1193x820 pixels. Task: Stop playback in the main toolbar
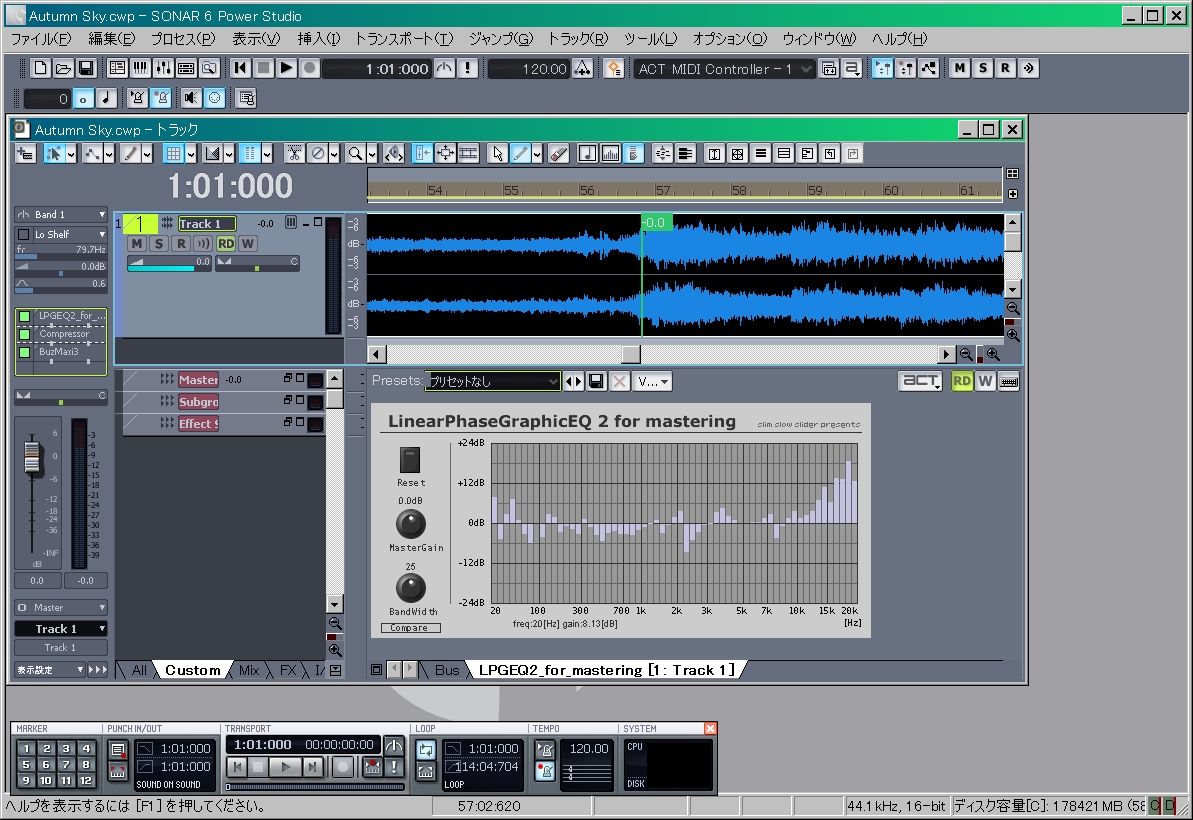pos(263,68)
